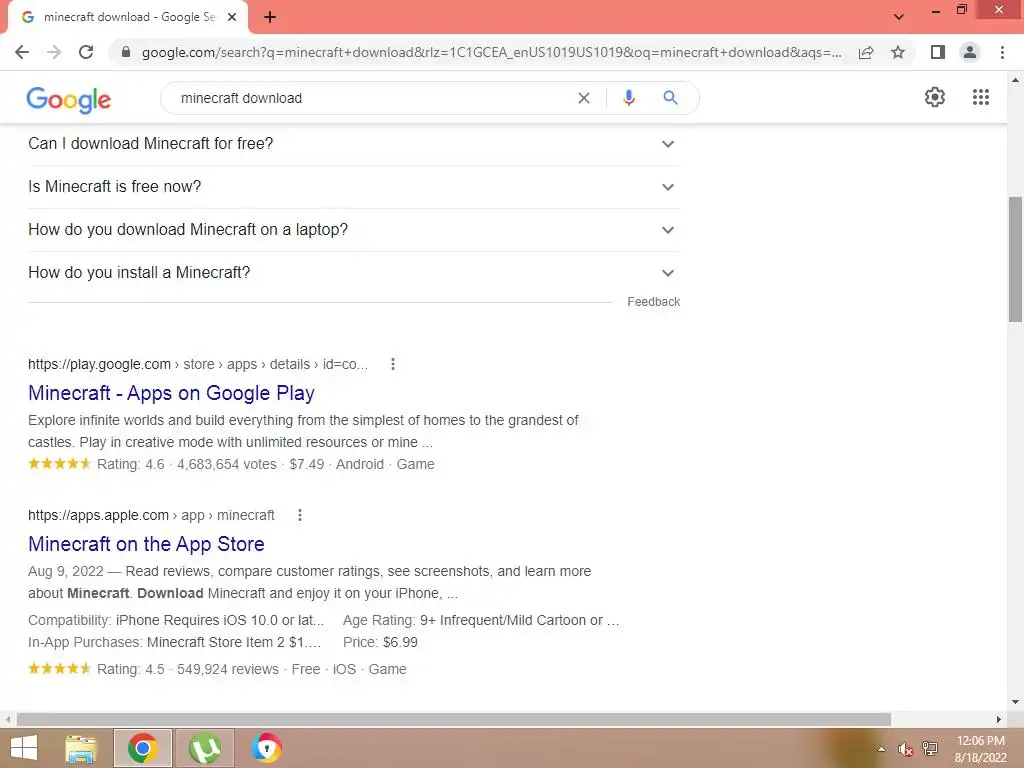The width and height of the screenshot is (1024, 768).
Task: Click the '549,924 reviews' text
Action: 227,669
